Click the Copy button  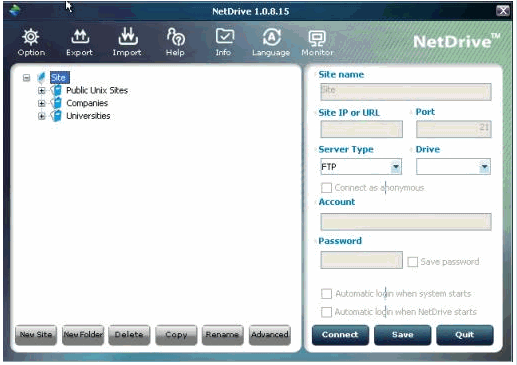tap(176, 335)
